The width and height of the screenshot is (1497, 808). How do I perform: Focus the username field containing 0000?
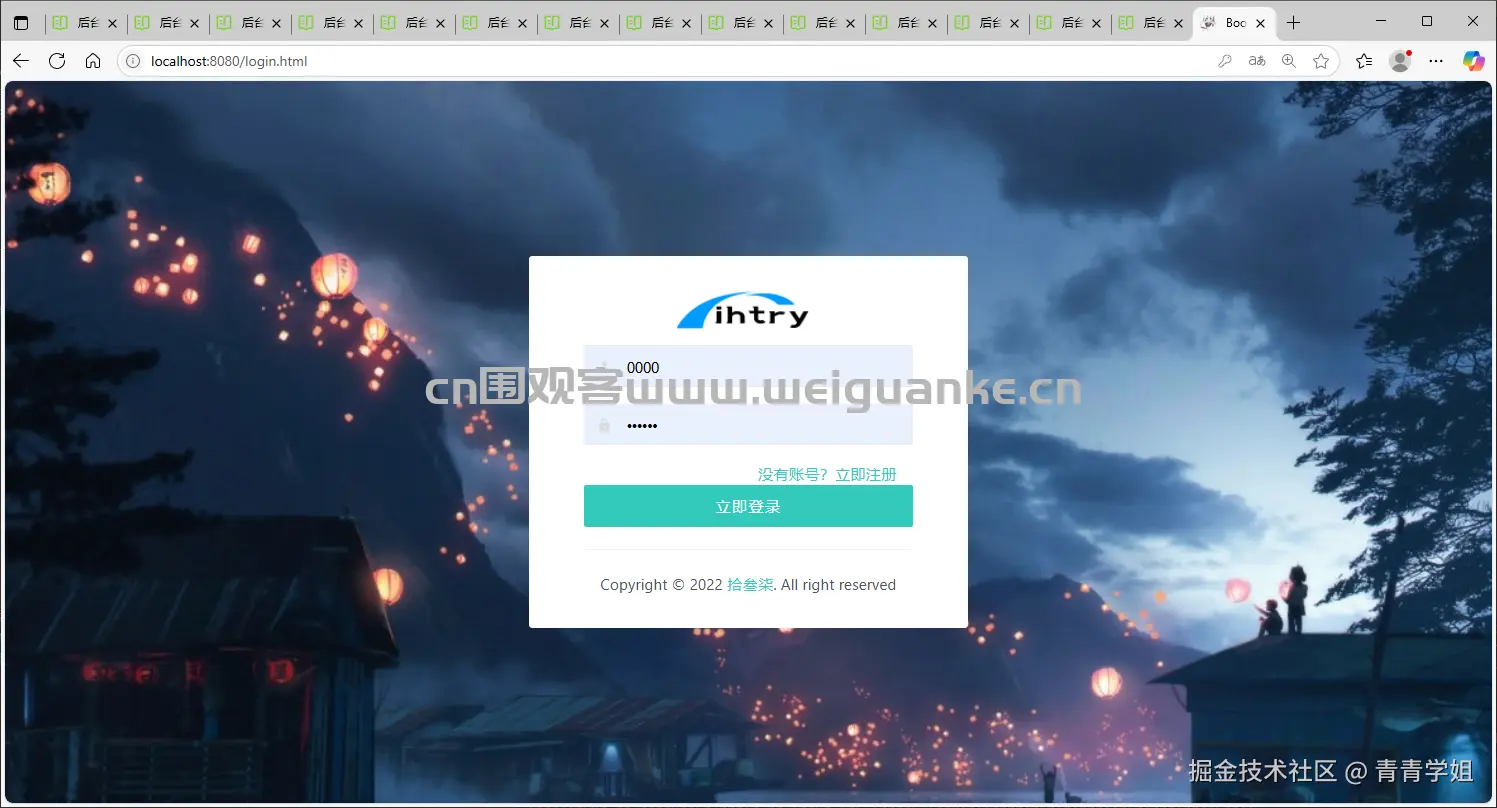(748, 367)
